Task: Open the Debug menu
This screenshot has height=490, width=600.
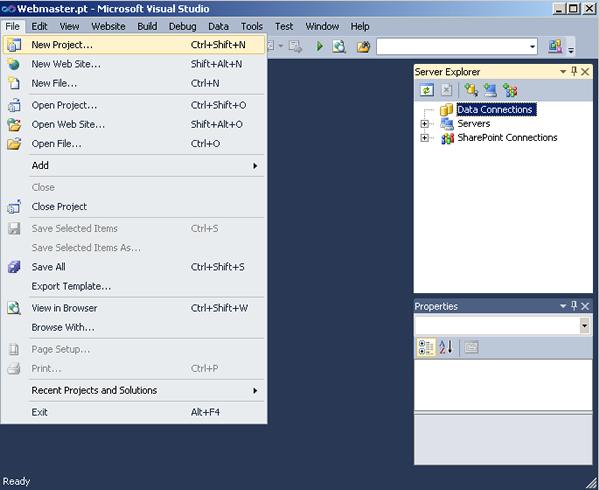Action: click(x=183, y=26)
